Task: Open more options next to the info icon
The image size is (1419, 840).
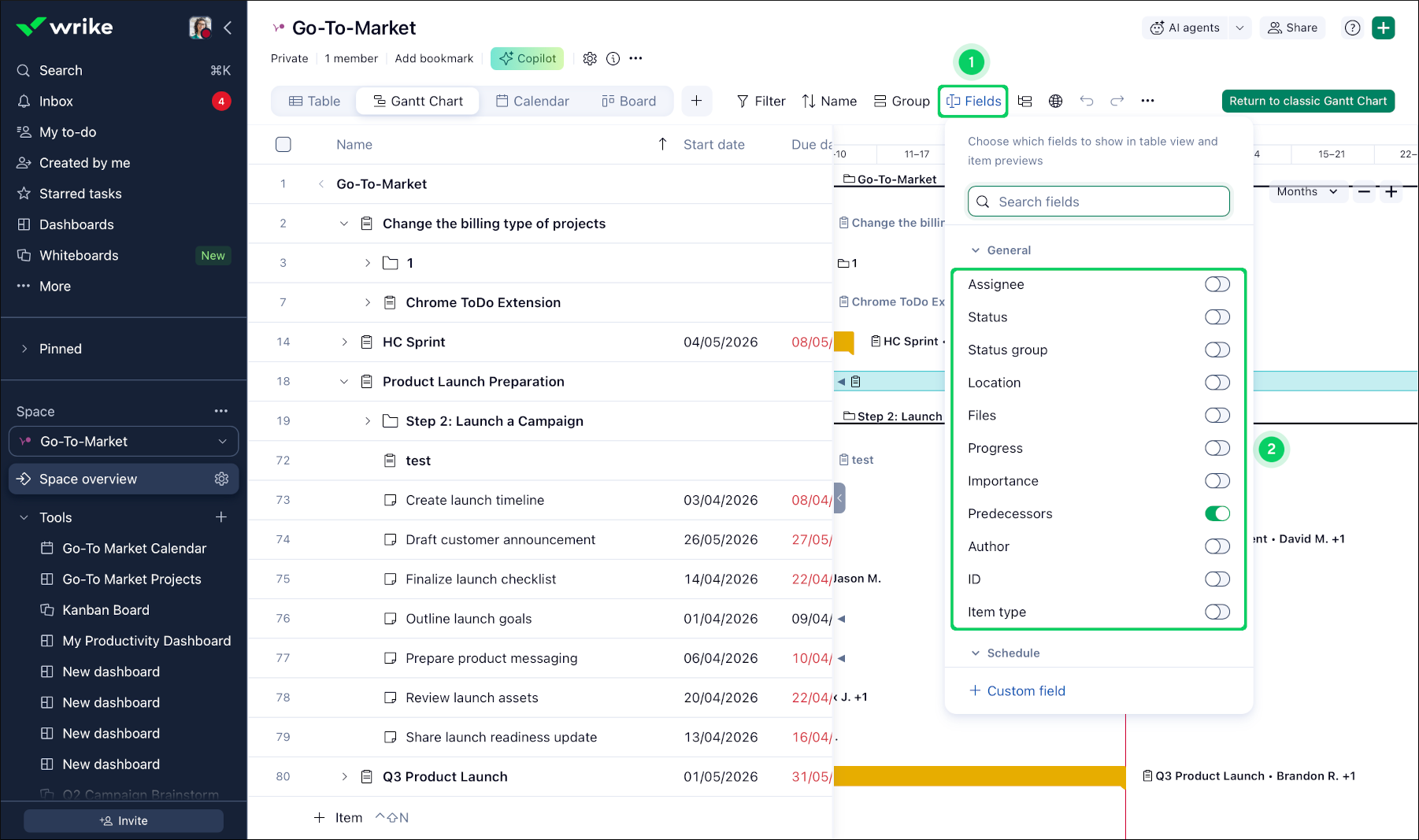Action: [635, 58]
